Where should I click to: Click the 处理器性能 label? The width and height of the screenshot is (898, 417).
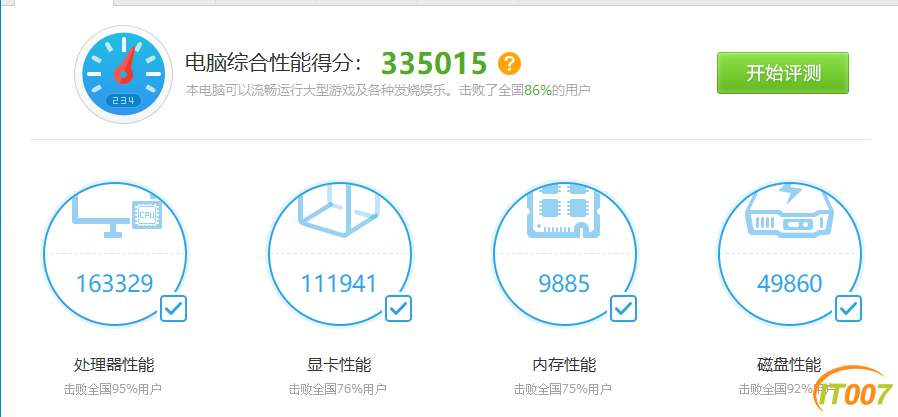pyautogui.click(x=114, y=364)
